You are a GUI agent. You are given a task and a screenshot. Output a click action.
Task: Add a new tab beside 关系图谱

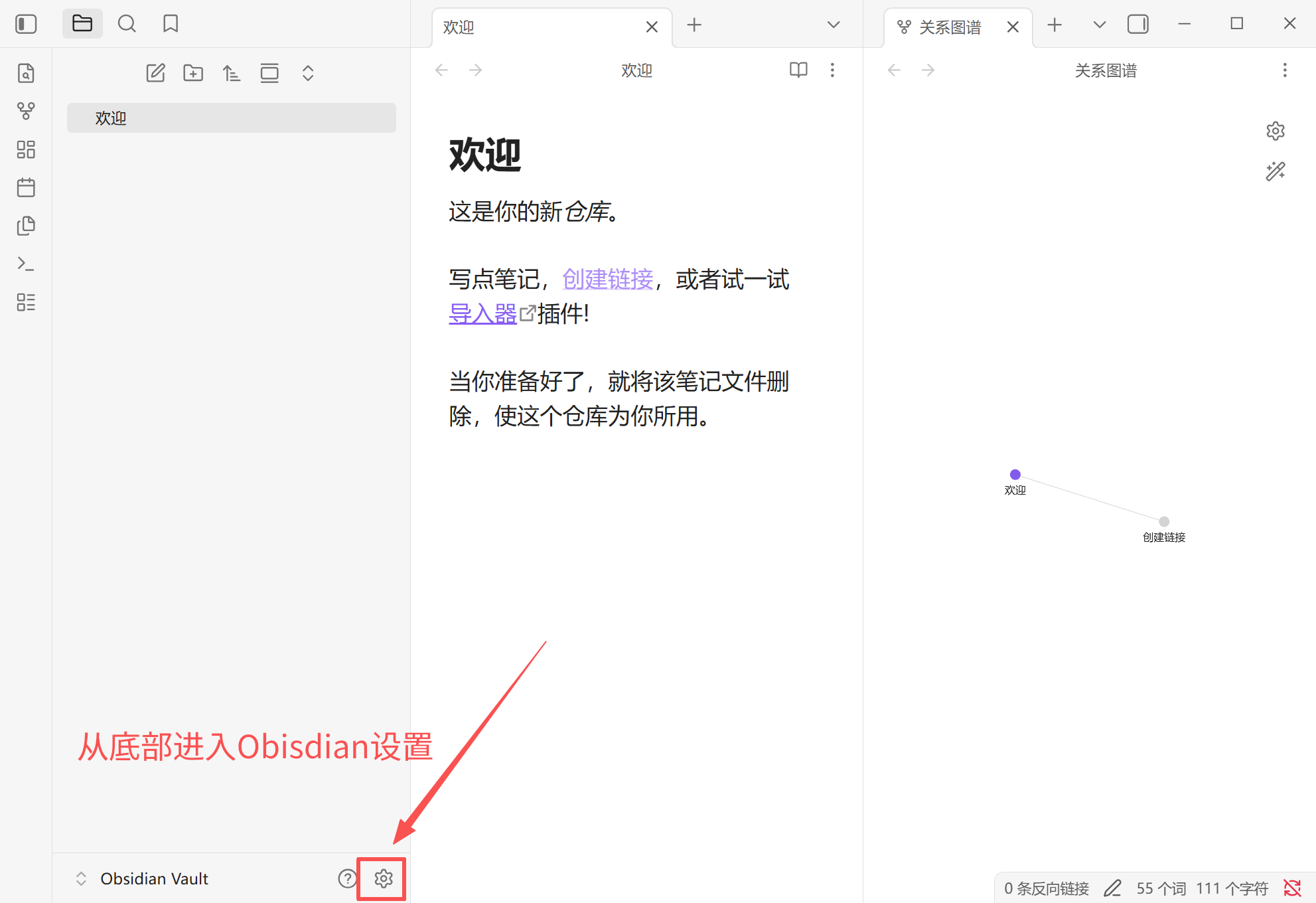1055,25
